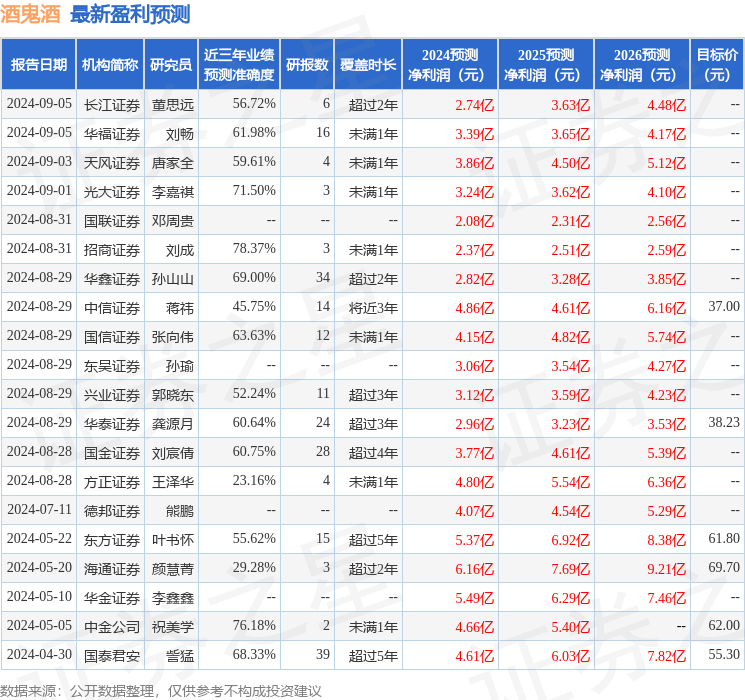The image size is (745, 700).
Task: Click 2024 profit forecast 6.16亿
Action: click(x=475, y=569)
